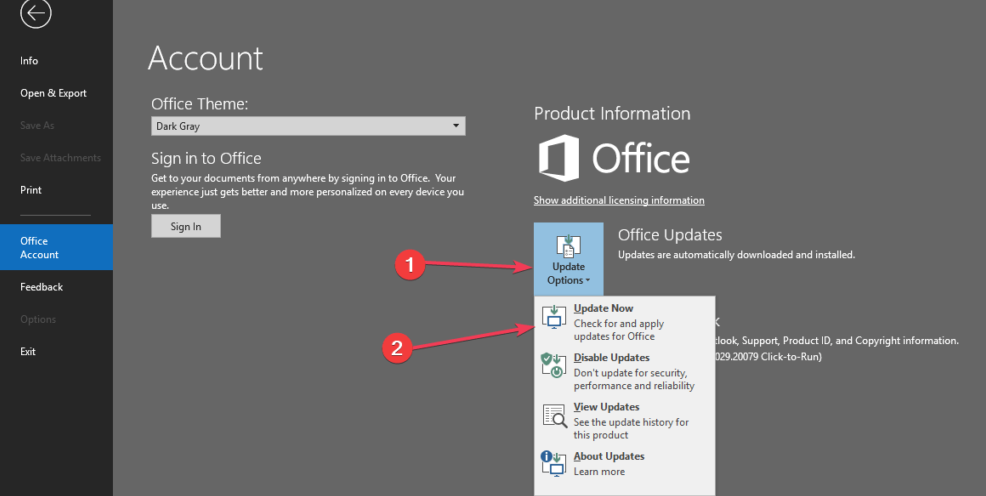Click the View Updates magnifier icon
Screen dimensions: 986x496
coord(554,416)
